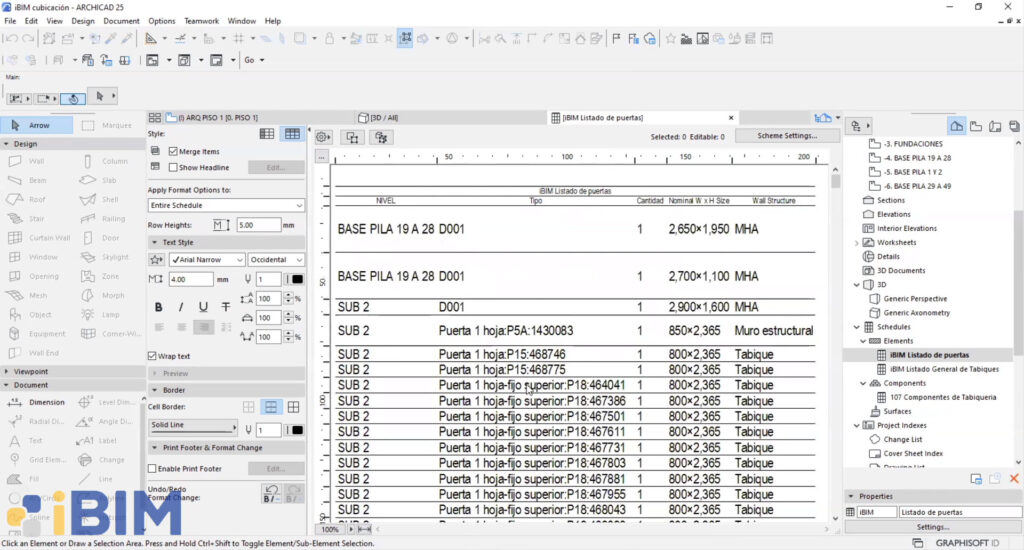This screenshot has height=550, width=1024.
Task: Open iBIM Listado General de Tabiques schedule
Action: click(944, 369)
